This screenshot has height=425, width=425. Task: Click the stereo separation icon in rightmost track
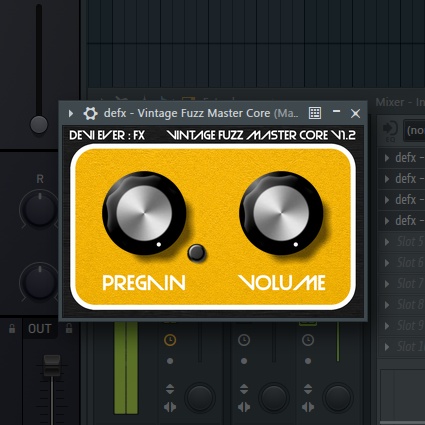click(308, 407)
